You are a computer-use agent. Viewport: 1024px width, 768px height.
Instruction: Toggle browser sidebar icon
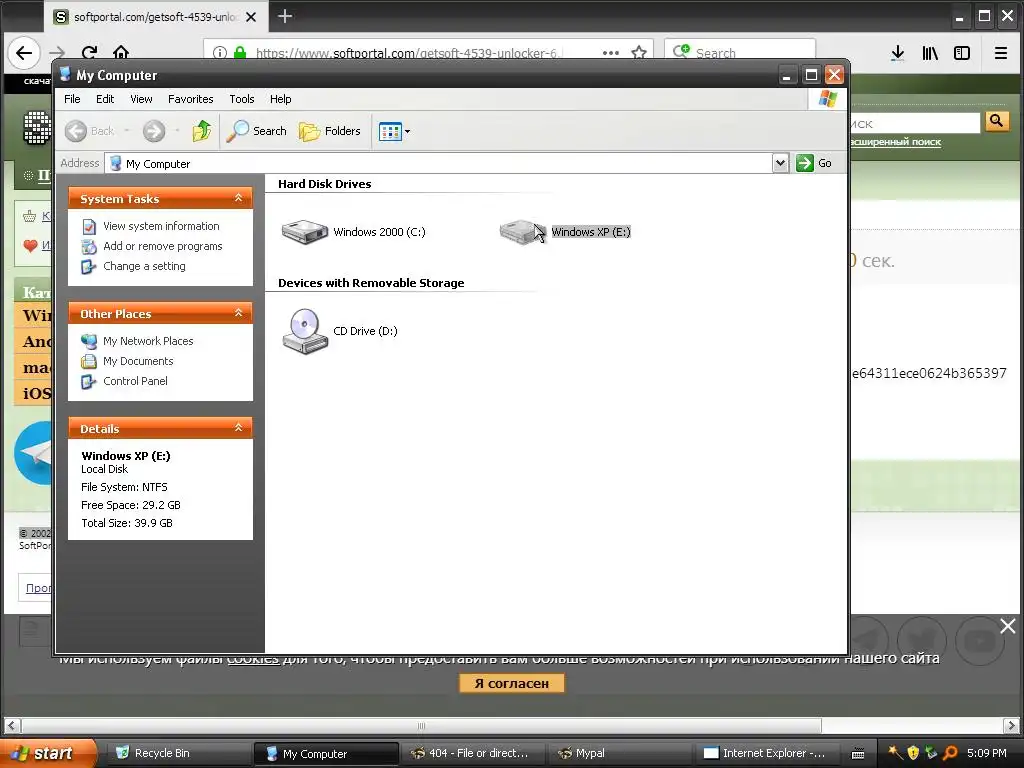tap(962, 53)
